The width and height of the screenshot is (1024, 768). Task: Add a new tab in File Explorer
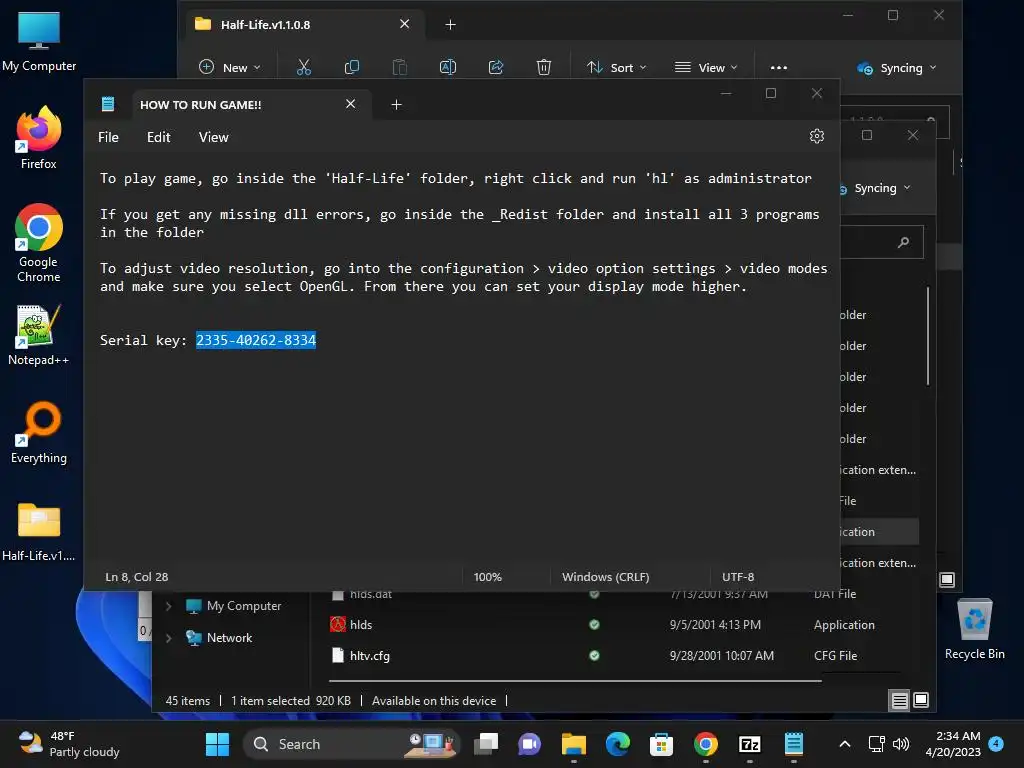[x=450, y=25]
